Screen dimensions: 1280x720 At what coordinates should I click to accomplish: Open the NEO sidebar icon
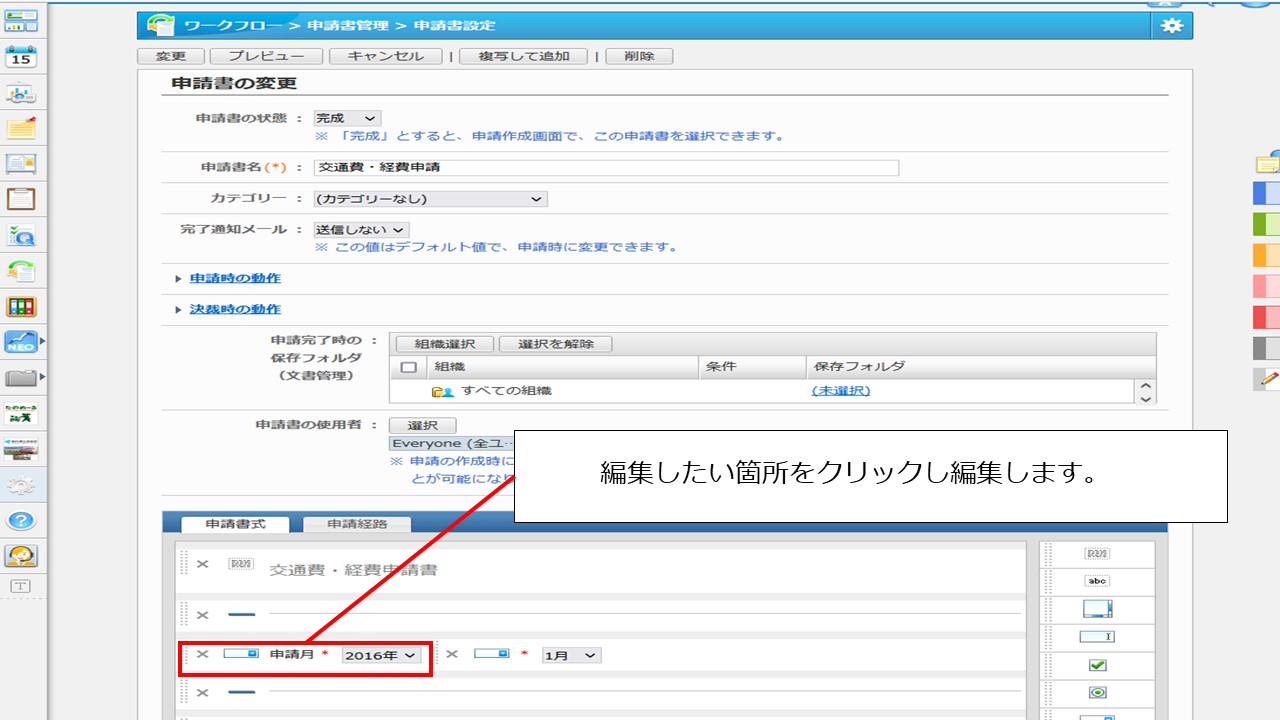point(21,342)
